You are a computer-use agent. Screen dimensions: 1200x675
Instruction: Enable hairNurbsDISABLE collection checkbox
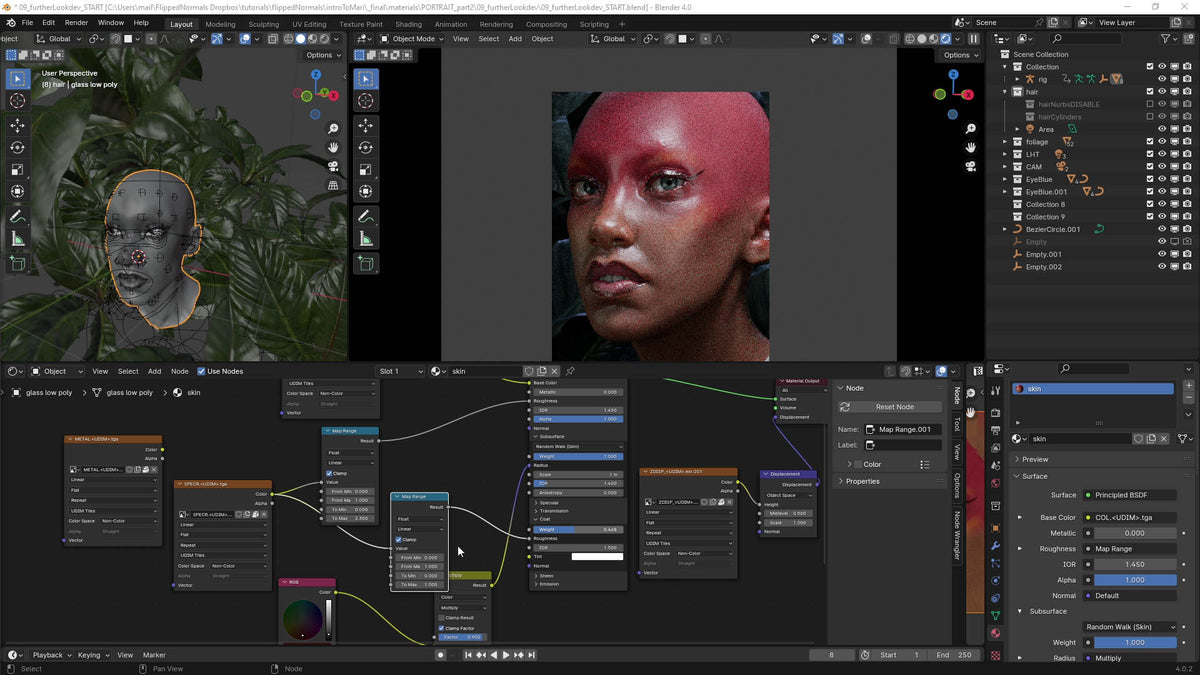(x=1150, y=104)
